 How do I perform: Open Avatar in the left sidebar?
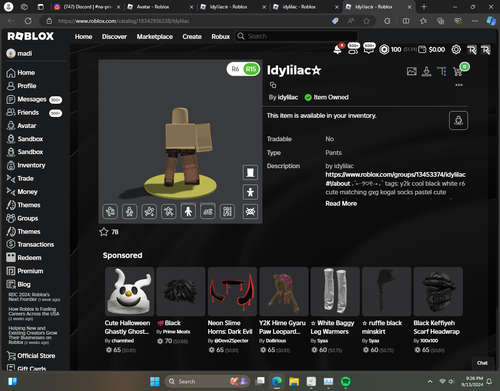pyautogui.click(x=22, y=126)
